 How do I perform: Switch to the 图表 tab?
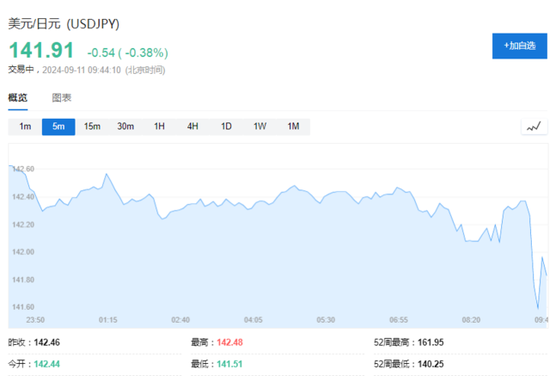pyautogui.click(x=62, y=98)
